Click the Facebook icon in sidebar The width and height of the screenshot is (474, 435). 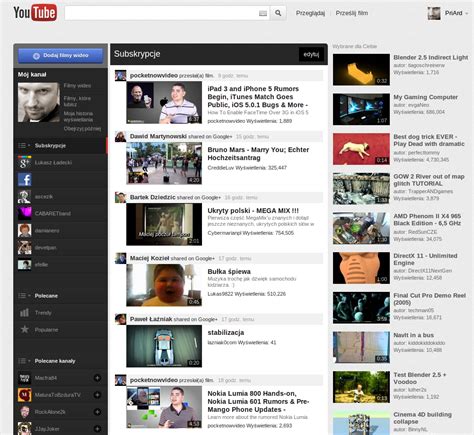[24, 179]
